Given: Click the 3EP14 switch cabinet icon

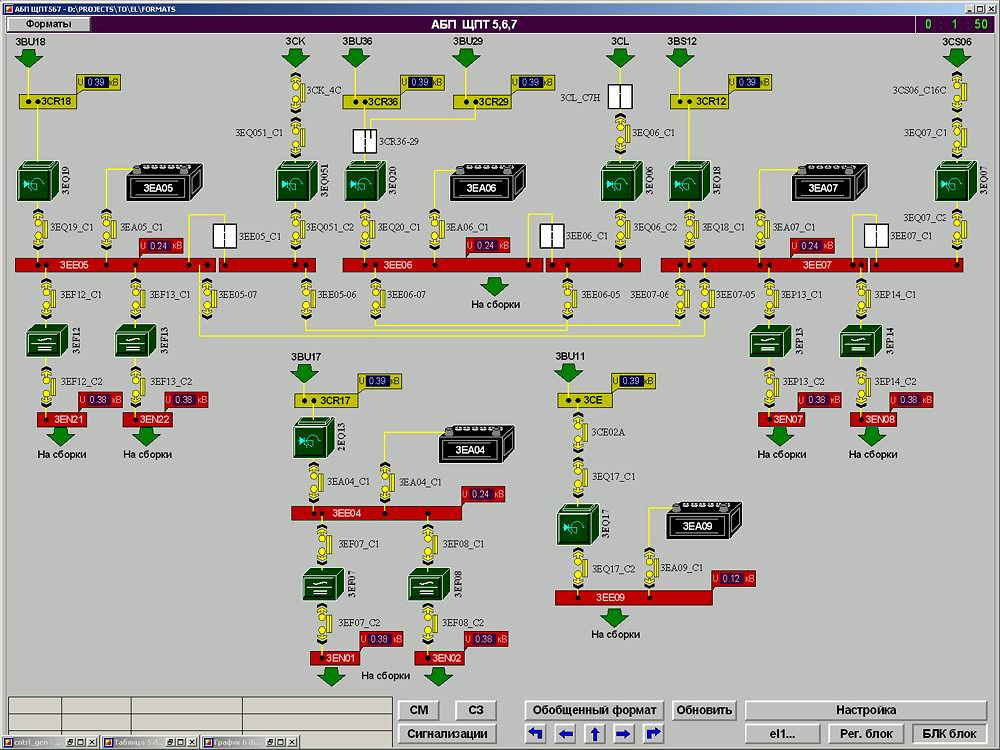Looking at the screenshot, I should (x=861, y=341).
